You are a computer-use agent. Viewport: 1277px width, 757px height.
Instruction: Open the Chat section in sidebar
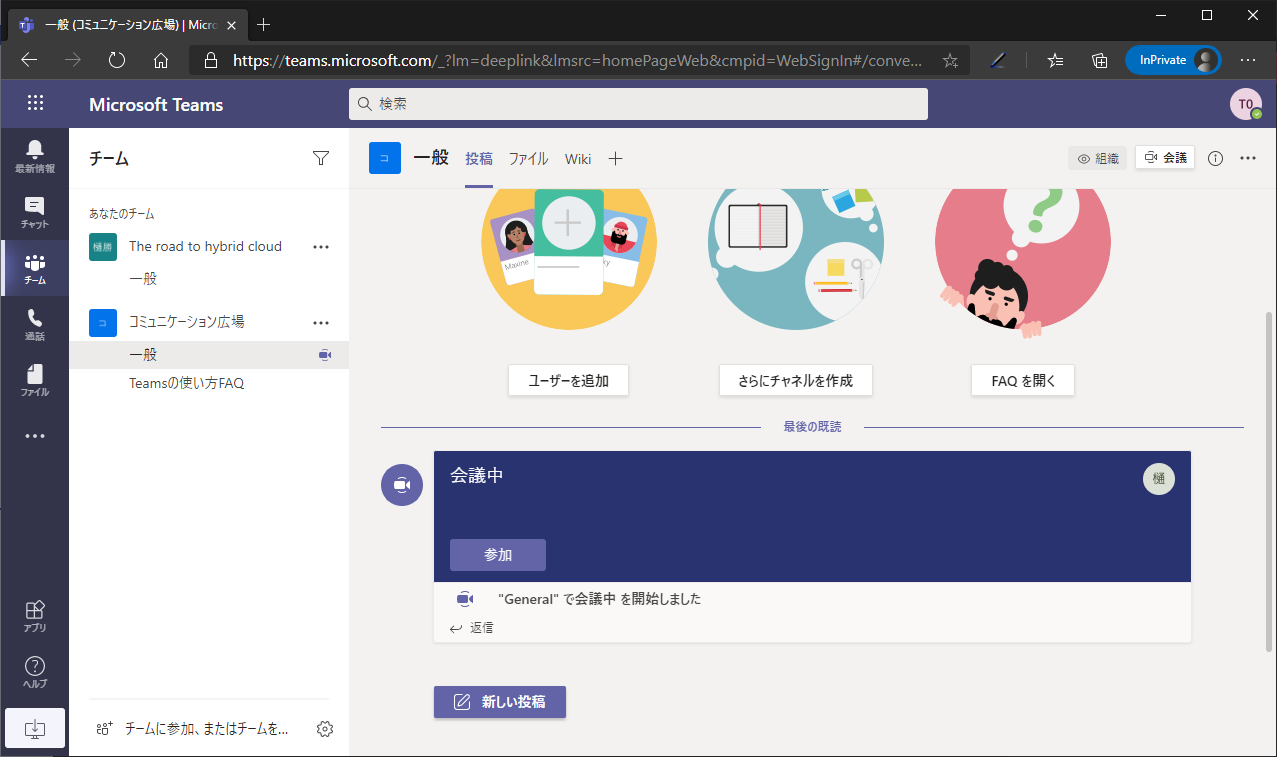(x=35, y=212)
